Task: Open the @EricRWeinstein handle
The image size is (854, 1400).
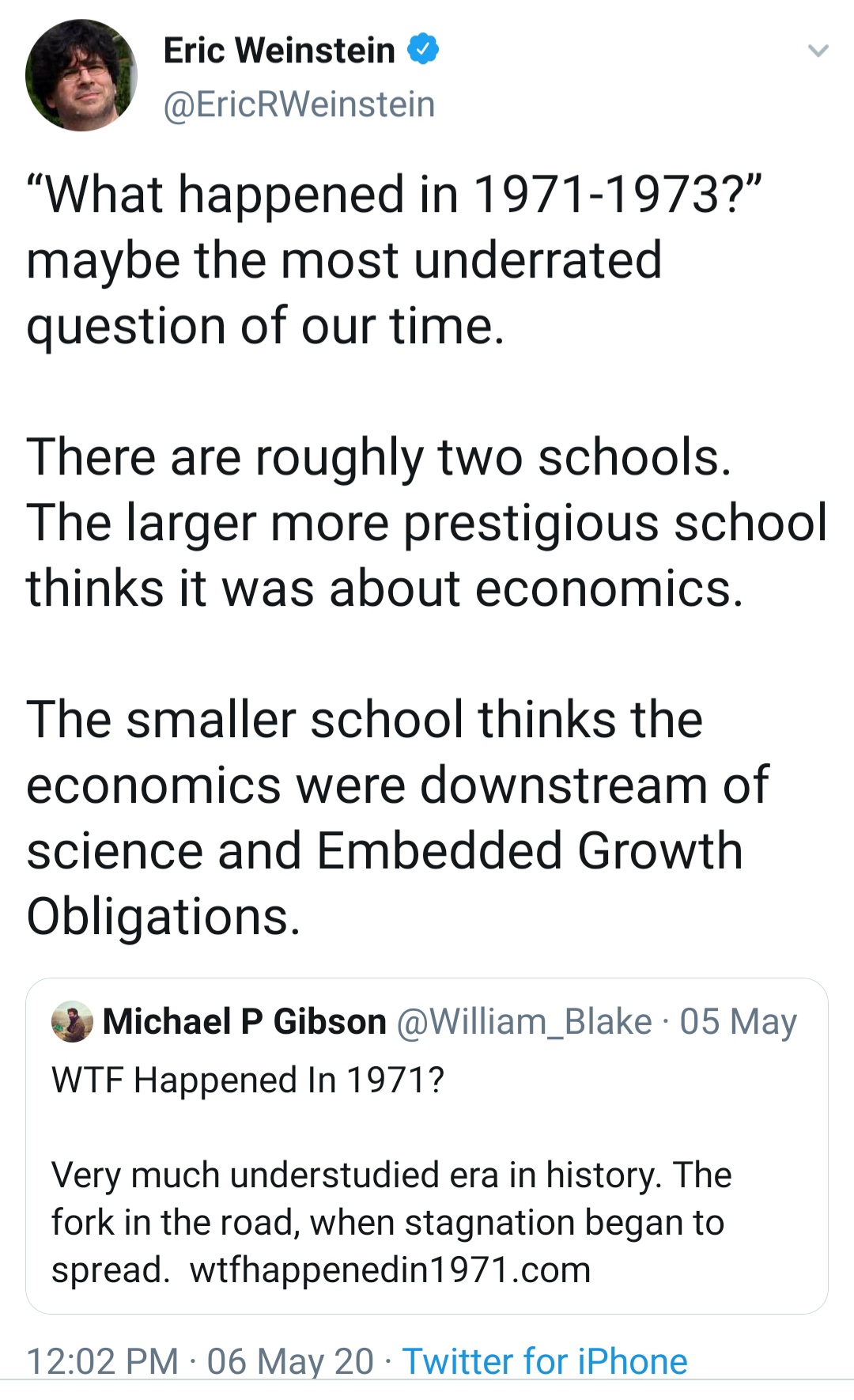Action: click(299, 104)
